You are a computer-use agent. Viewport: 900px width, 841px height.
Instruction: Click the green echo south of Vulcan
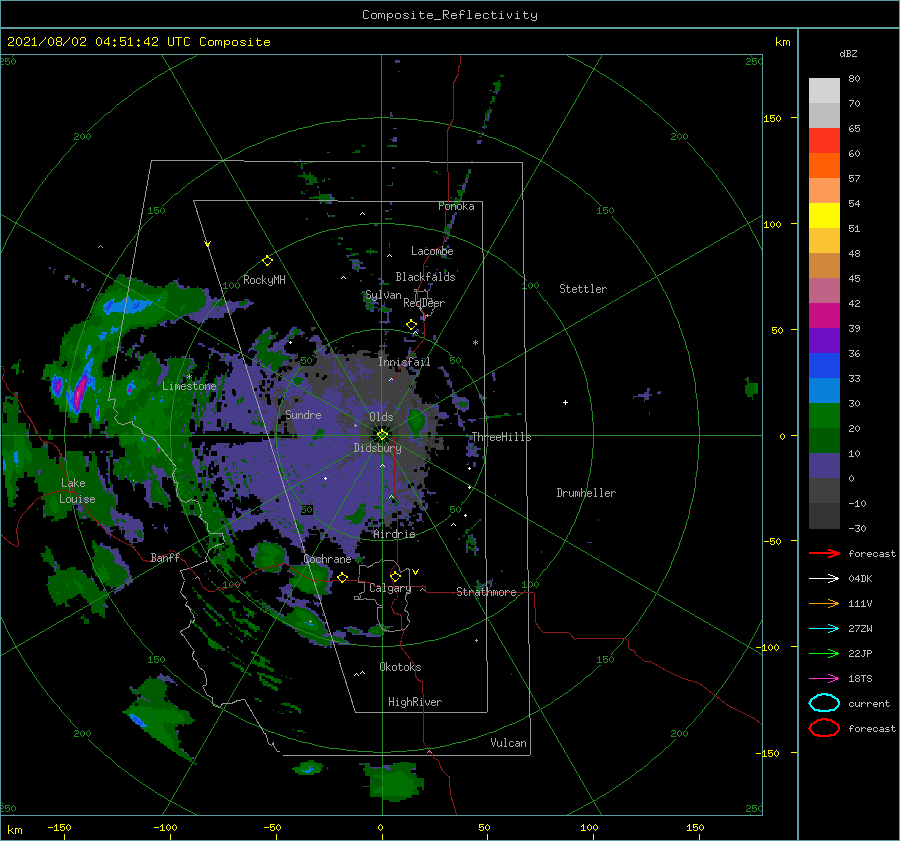coord(396,782)
